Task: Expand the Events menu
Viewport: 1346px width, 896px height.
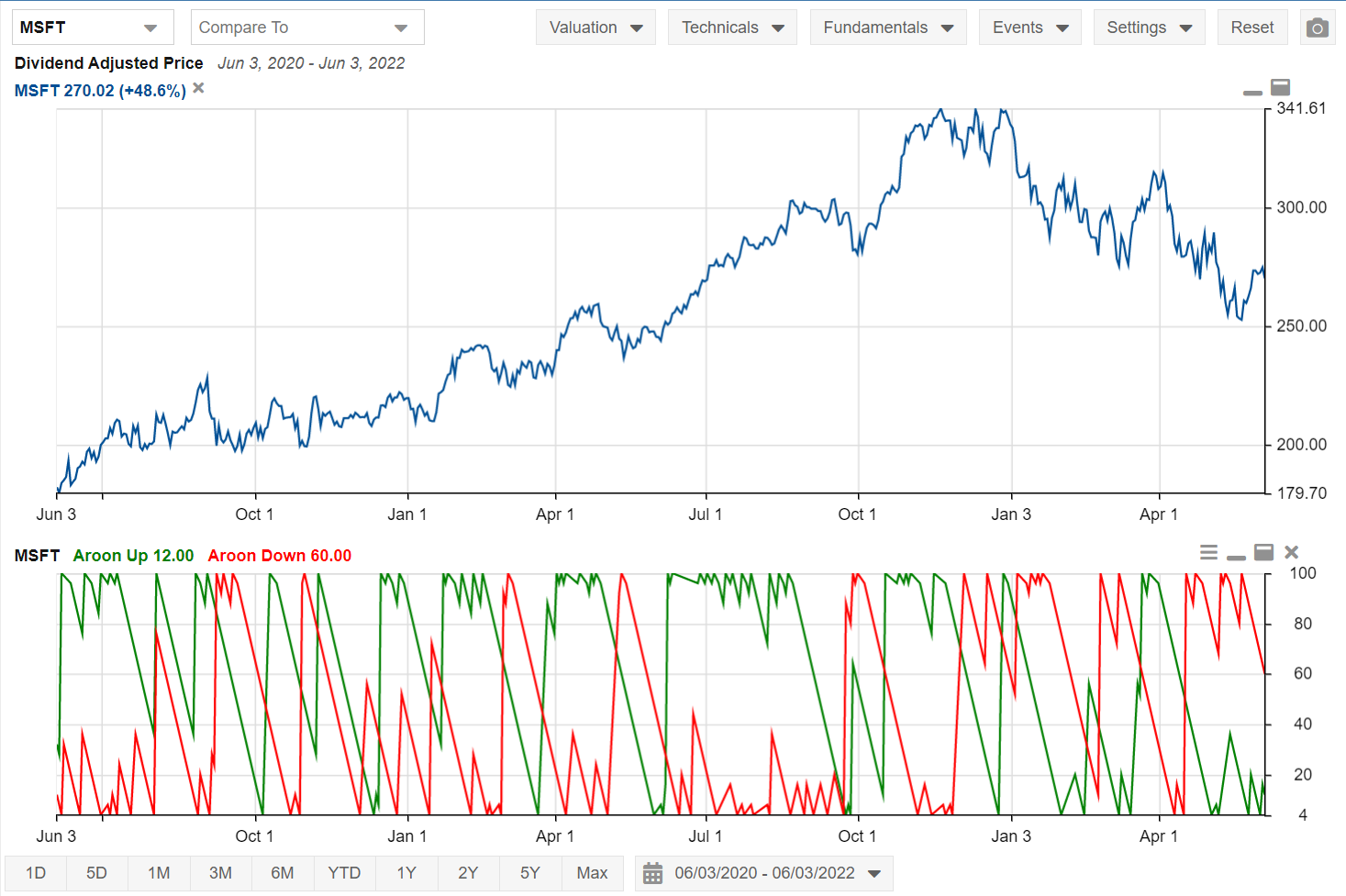Action: coord(1030,28)
